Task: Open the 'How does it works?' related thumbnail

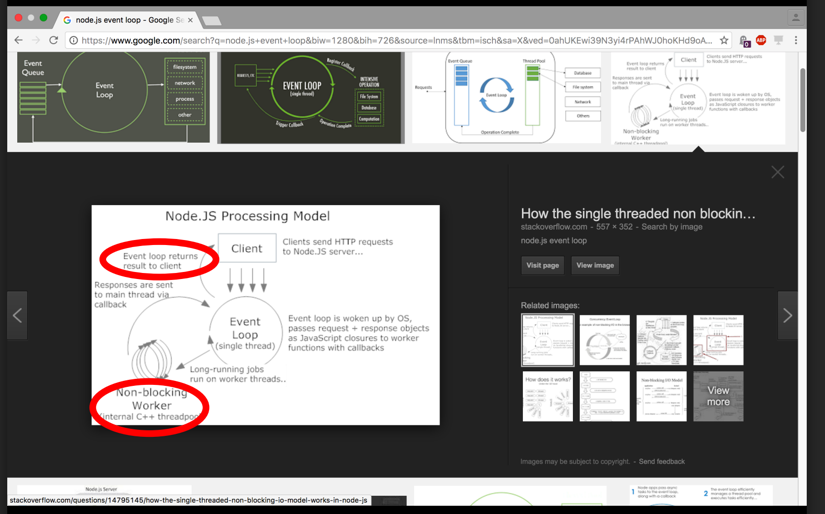Action: (x=548, y=396)
